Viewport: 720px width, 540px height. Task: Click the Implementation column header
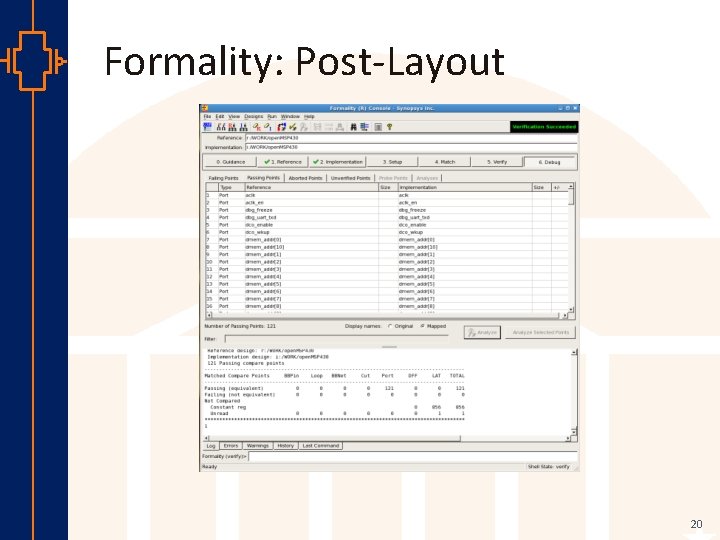(x=465, y=187)
